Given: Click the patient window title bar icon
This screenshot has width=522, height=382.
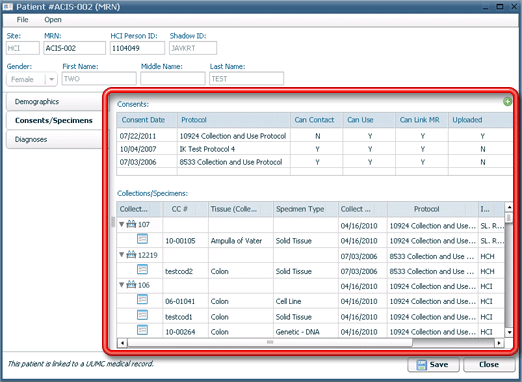Looking at the screenshot, I should coord(8,7).
